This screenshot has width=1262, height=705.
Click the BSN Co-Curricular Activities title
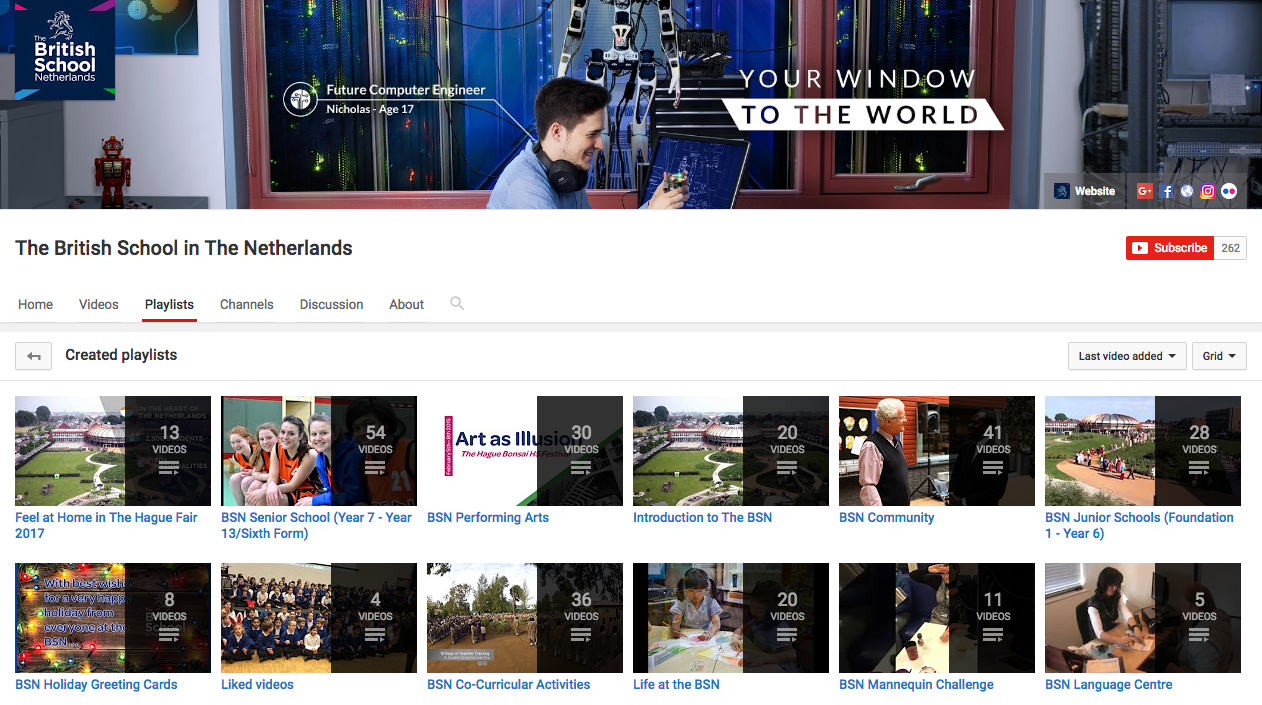tap(508, 685)
